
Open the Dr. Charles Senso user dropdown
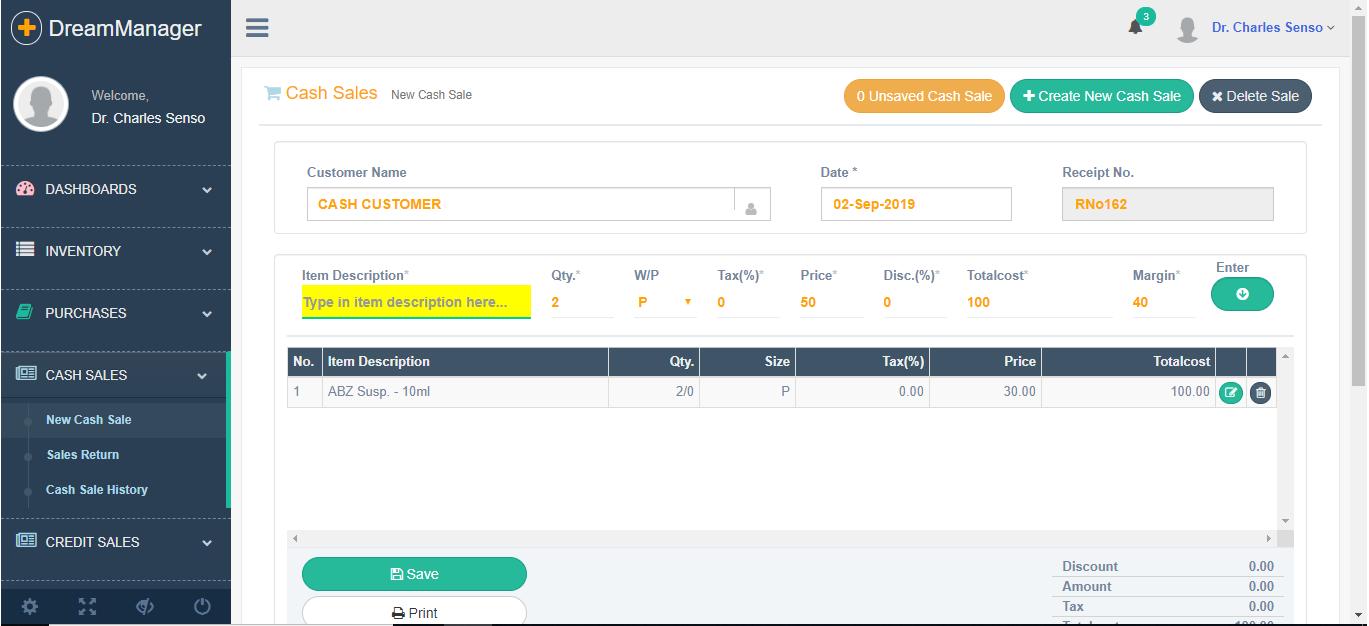[x=1272, y=28]
